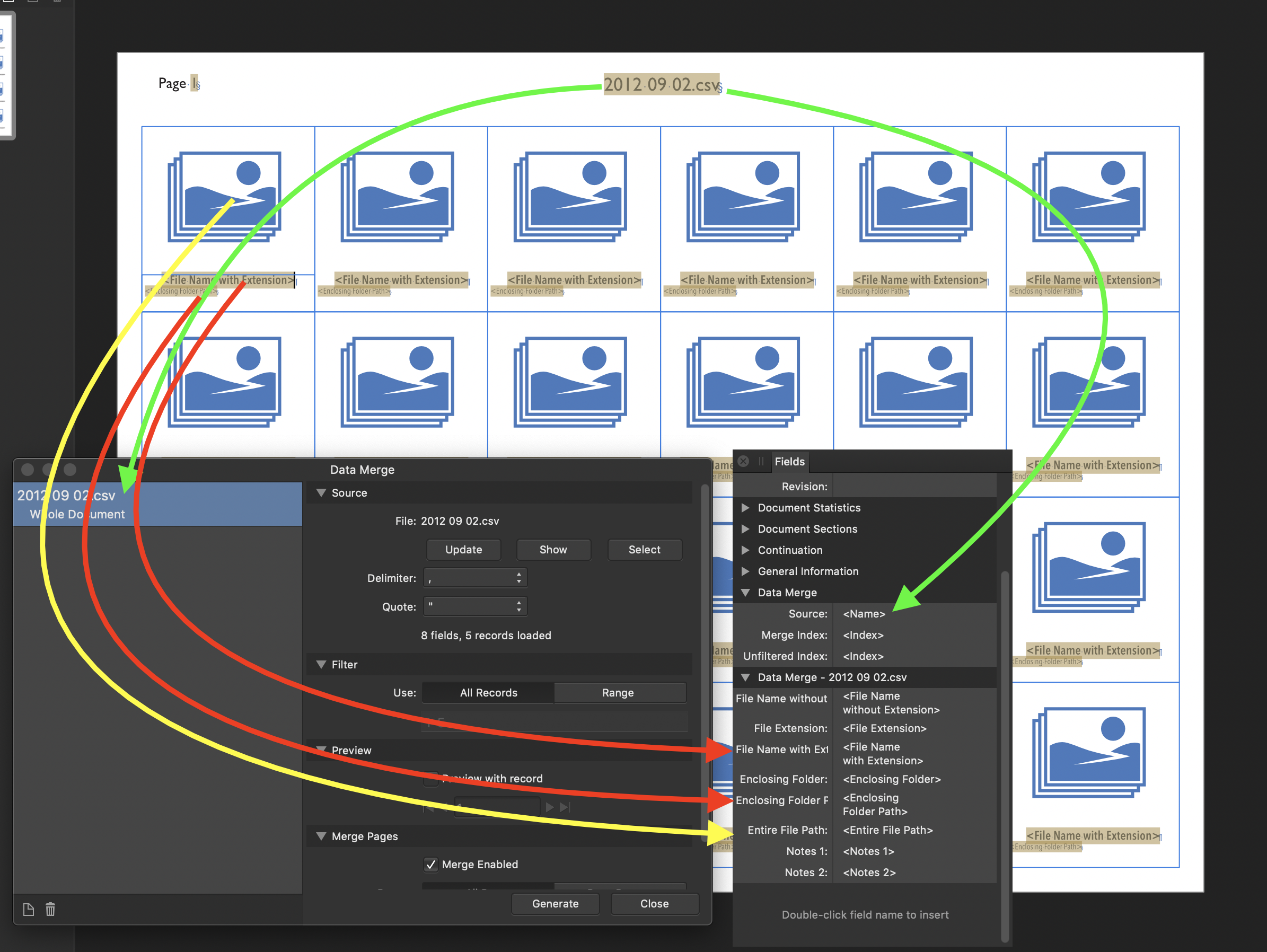The image size is (1267, 952).
Task: Collapse the Source section
Action: (321, 492)
